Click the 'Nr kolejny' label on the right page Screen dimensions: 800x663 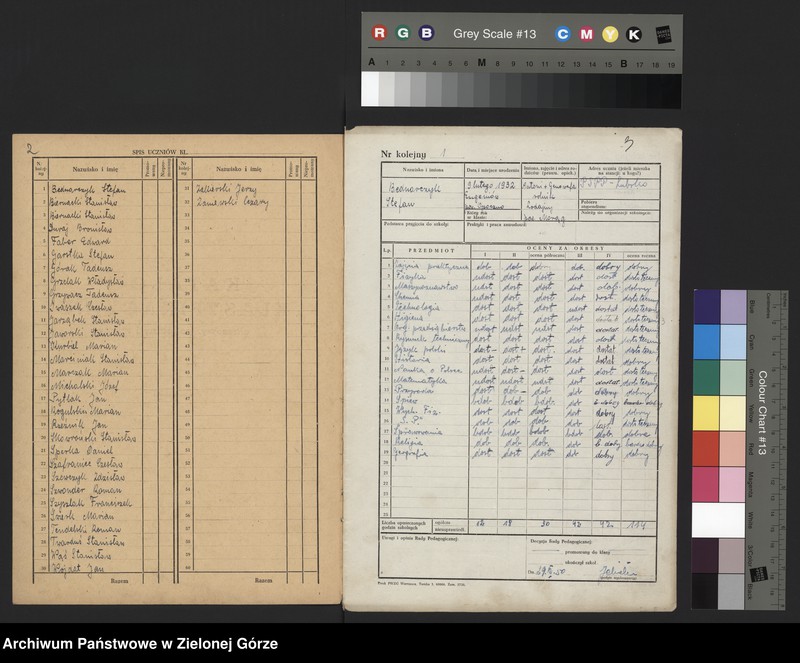tap(403, 154)
